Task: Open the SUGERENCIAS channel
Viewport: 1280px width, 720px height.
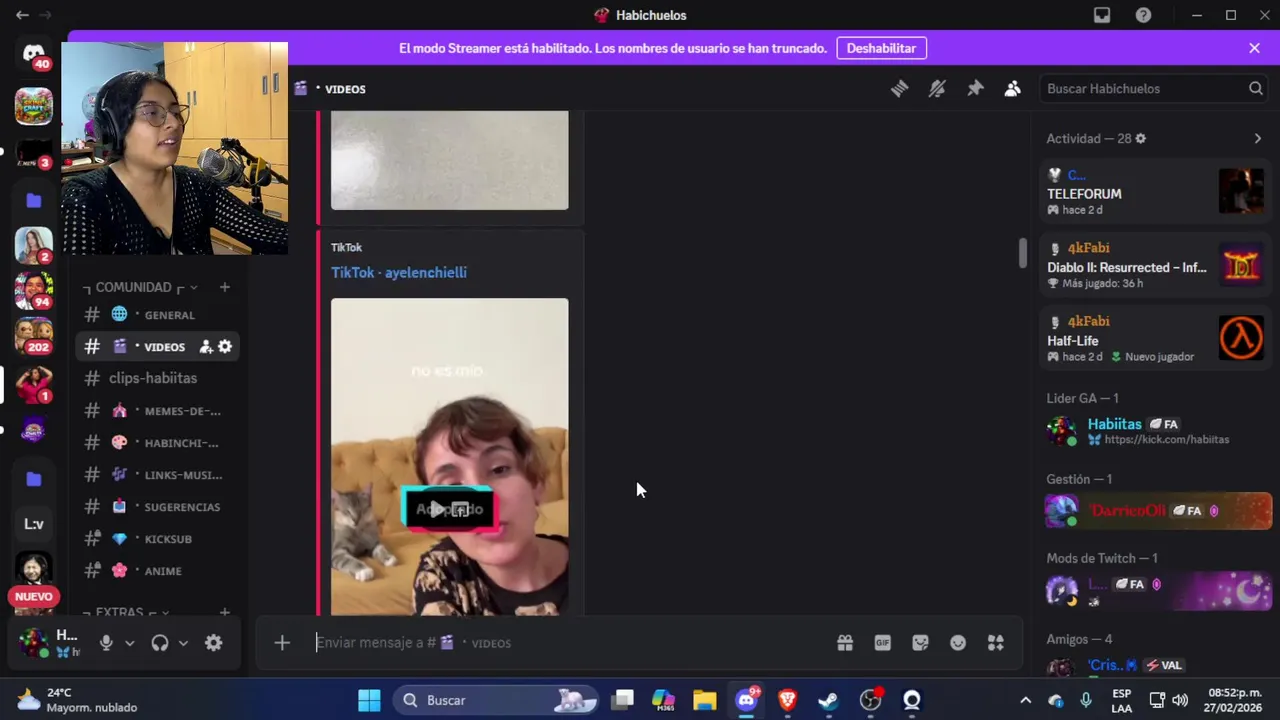Action: tap(157, 507)
